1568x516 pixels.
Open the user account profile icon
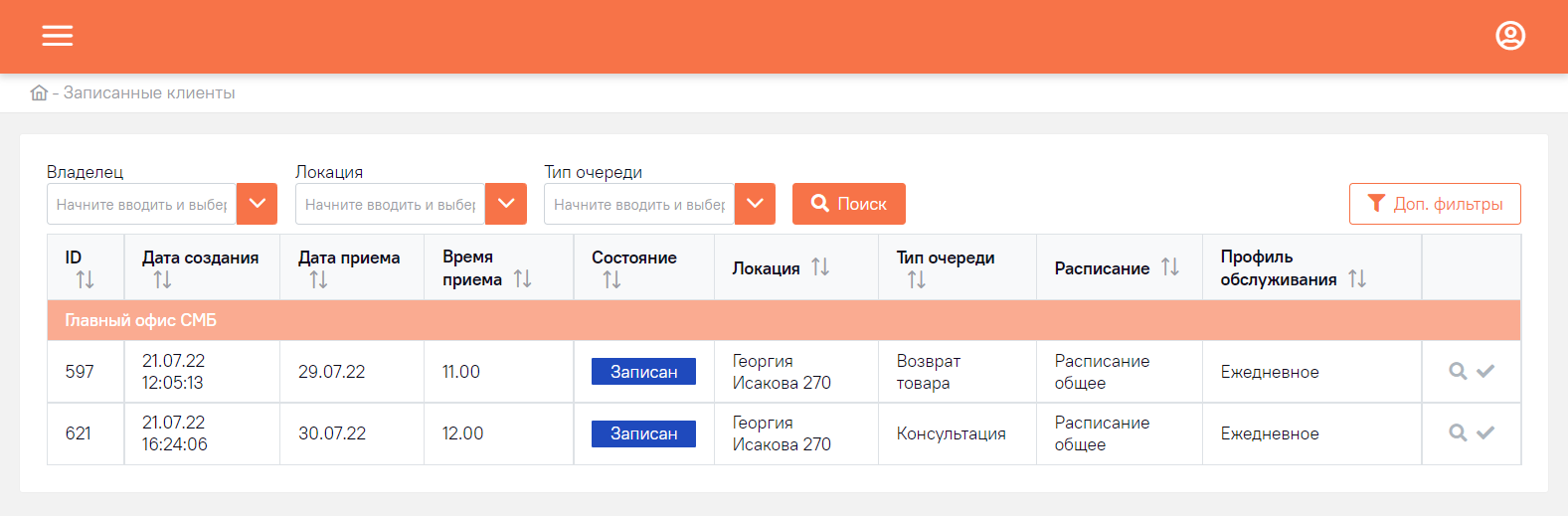(x=1510, y=36)
